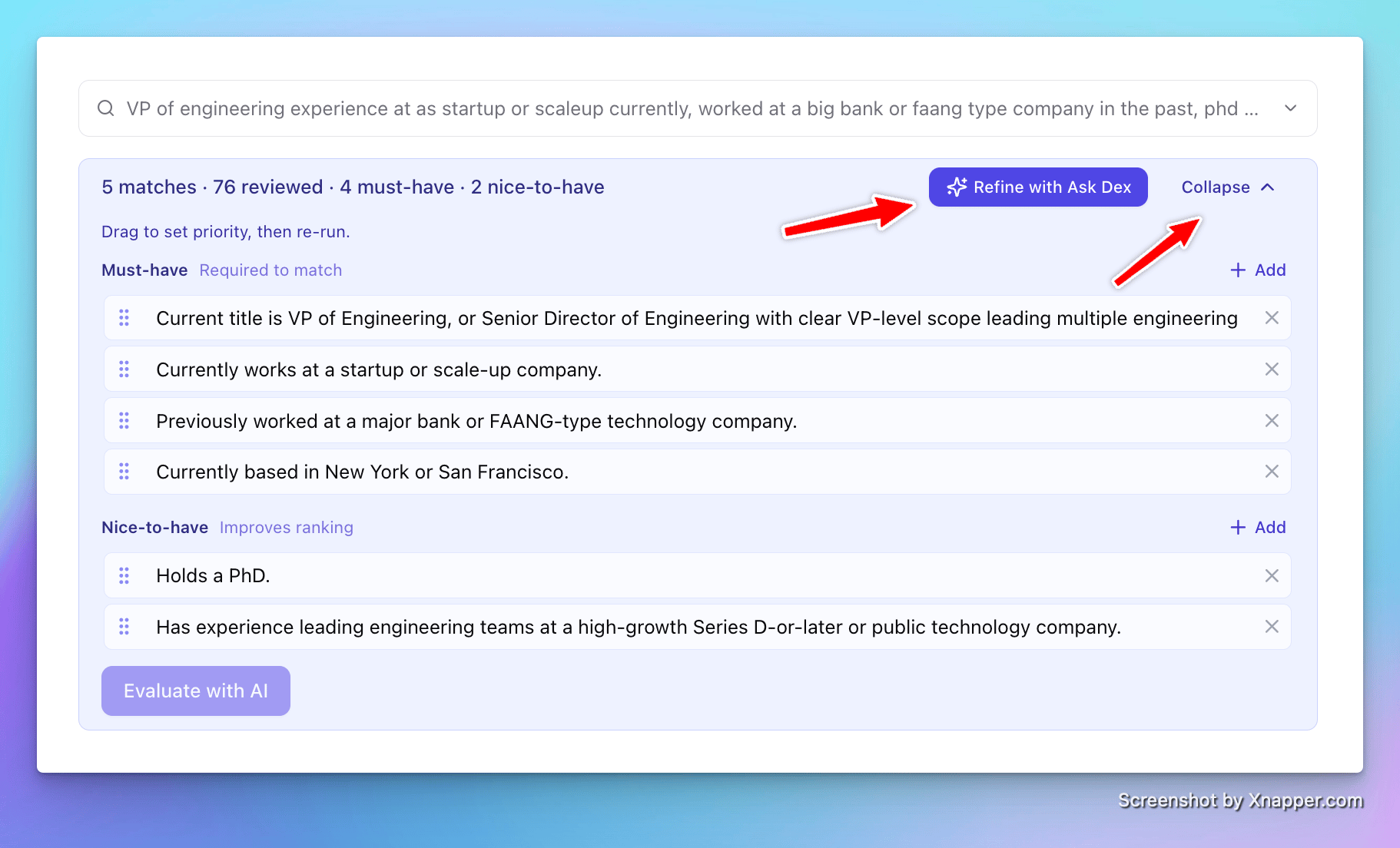The image size is (1400, 848).
Task: Click the Must-have section heading
Action: click(144, 270)
